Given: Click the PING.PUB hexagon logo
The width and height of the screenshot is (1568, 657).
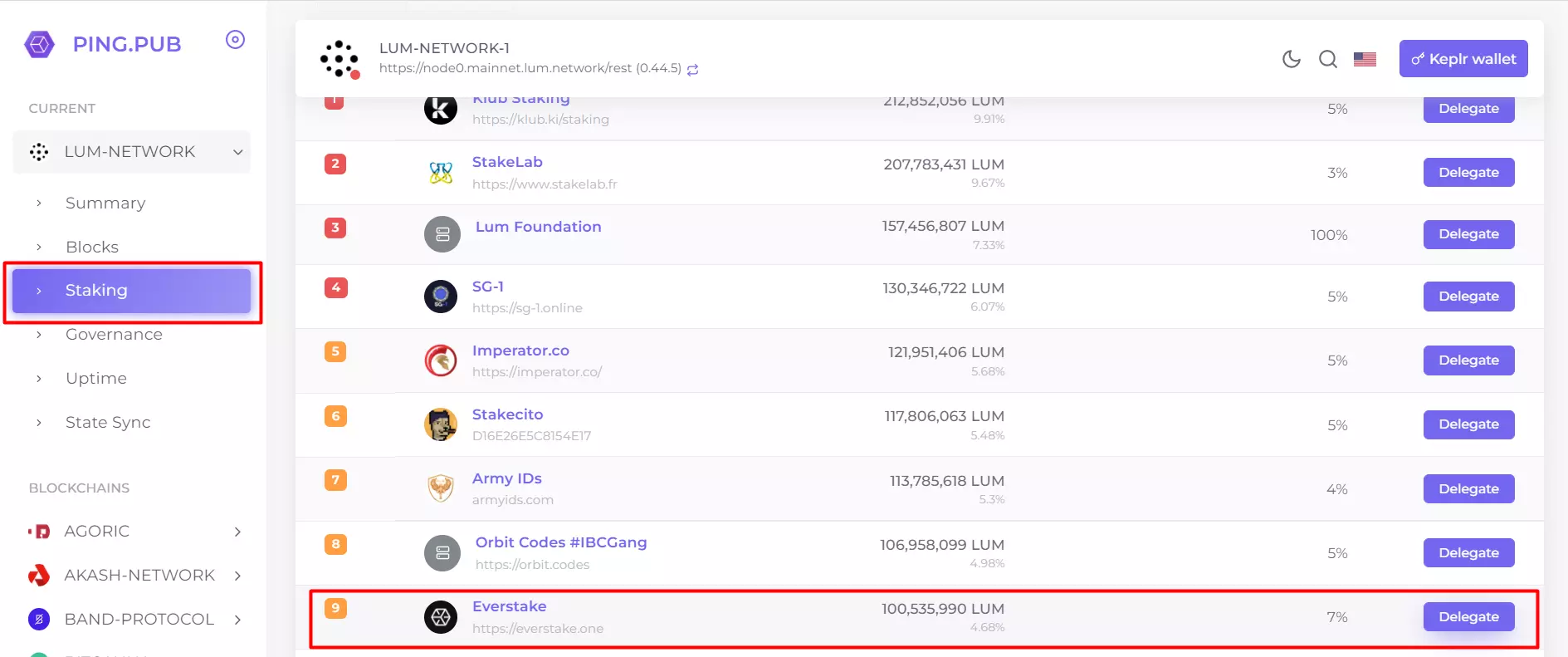Looking at the screenshot, I should 39,44.
